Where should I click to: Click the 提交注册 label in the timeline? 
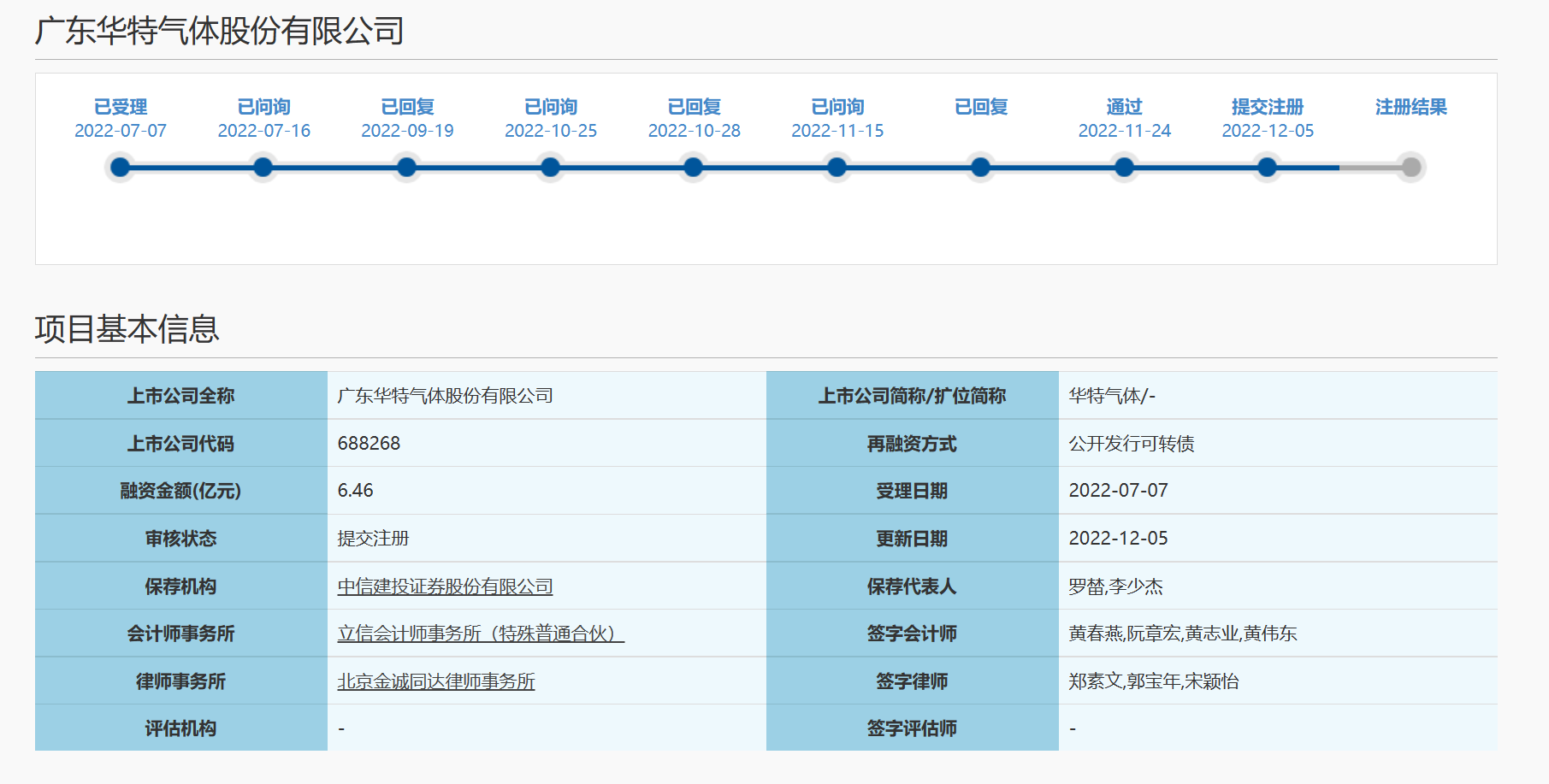(1268, 107)
